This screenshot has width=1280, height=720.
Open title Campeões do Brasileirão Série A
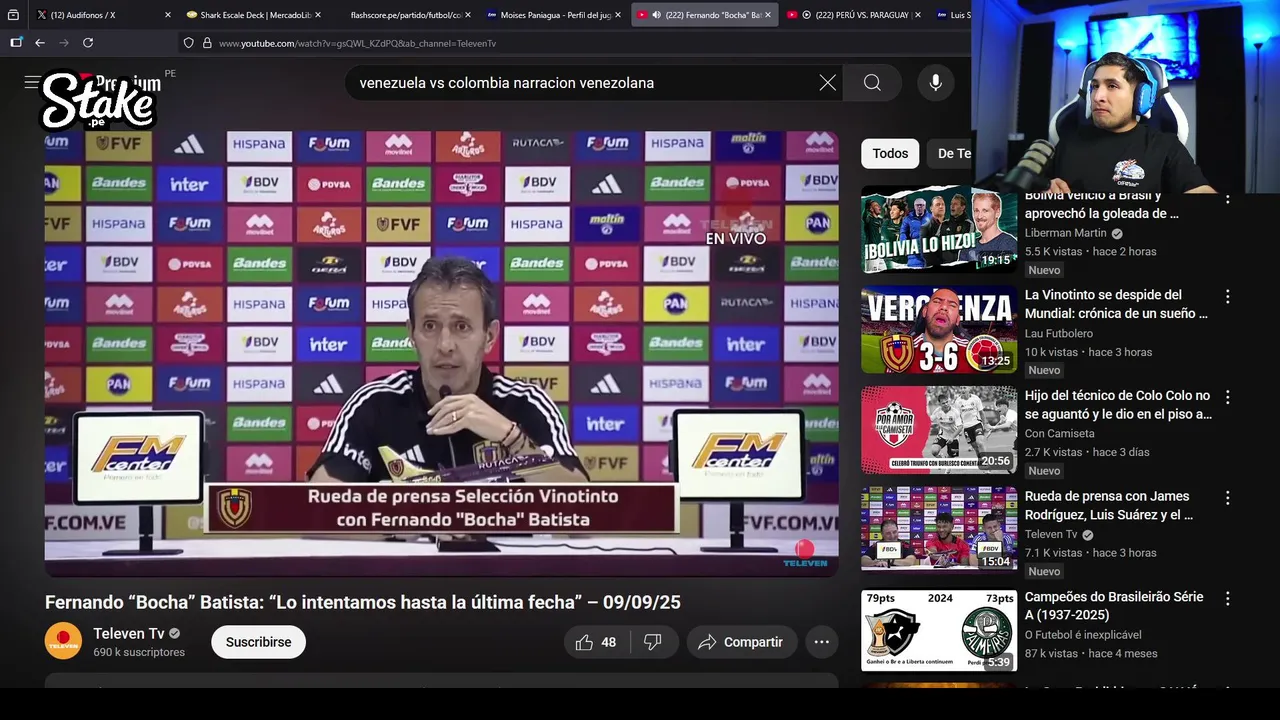pyautogui.click(x=1114, y=606)
